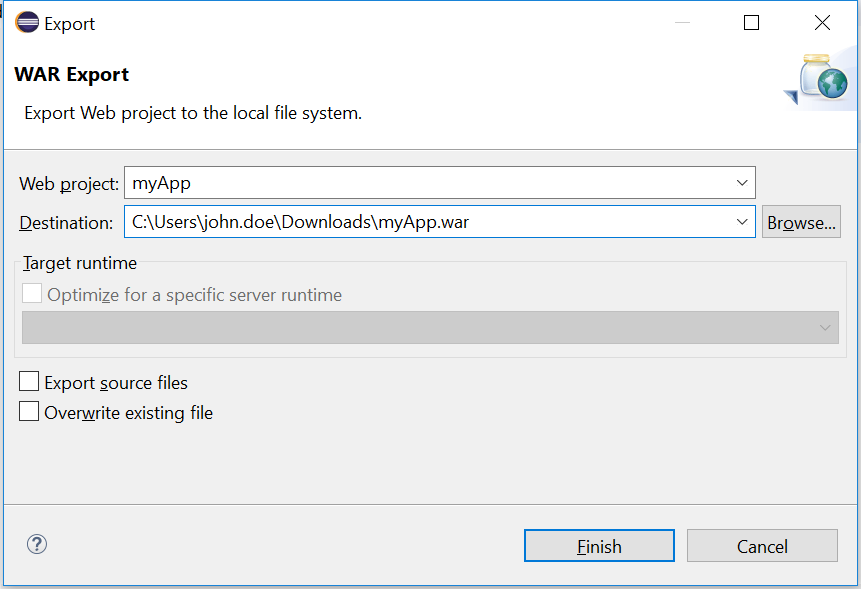Click the "Web project:" label
Screen dimensions: 861x589
pyautogui.click(x=69, y=184)
